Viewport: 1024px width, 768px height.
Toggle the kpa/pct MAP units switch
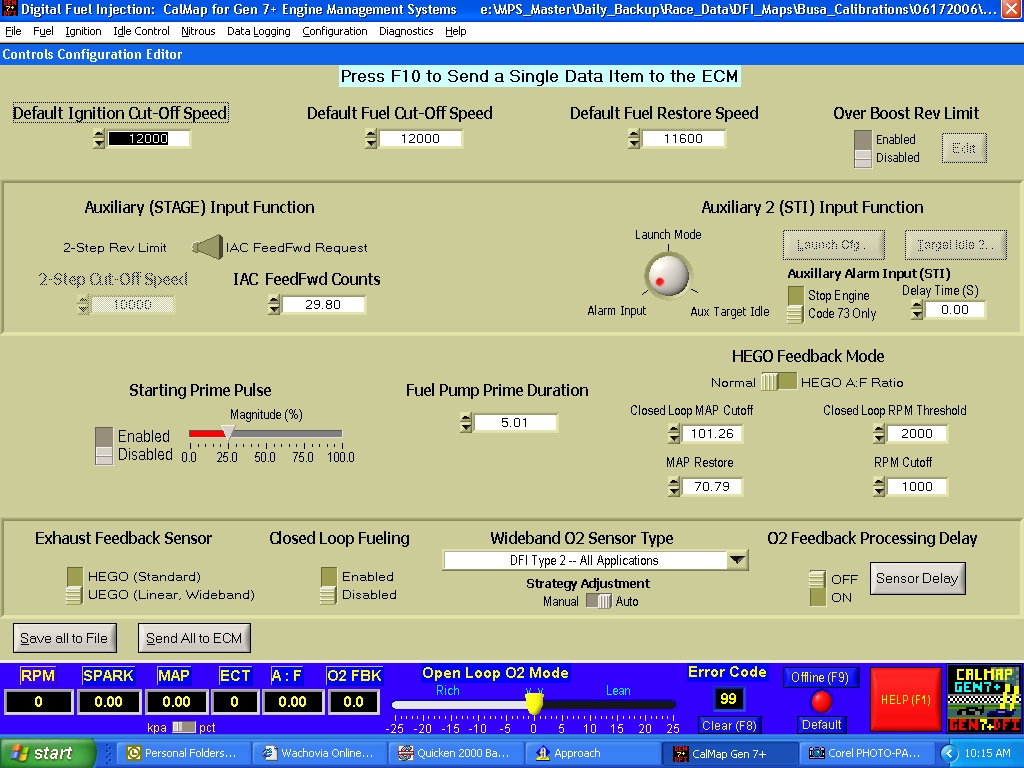(x=184, y=727)
